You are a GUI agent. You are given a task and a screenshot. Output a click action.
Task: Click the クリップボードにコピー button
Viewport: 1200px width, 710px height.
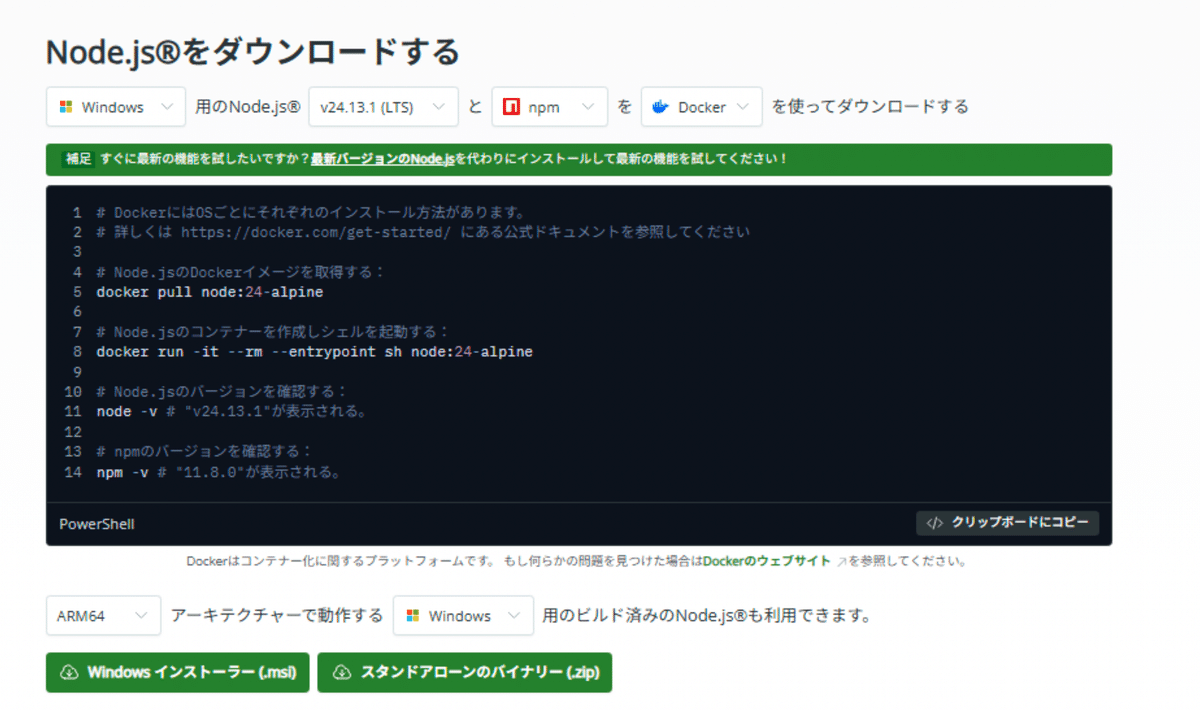click(1007, 523)
